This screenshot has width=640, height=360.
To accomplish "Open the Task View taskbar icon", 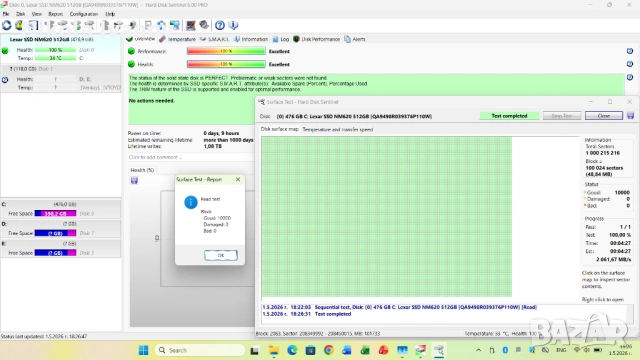I will pos(255,350).
